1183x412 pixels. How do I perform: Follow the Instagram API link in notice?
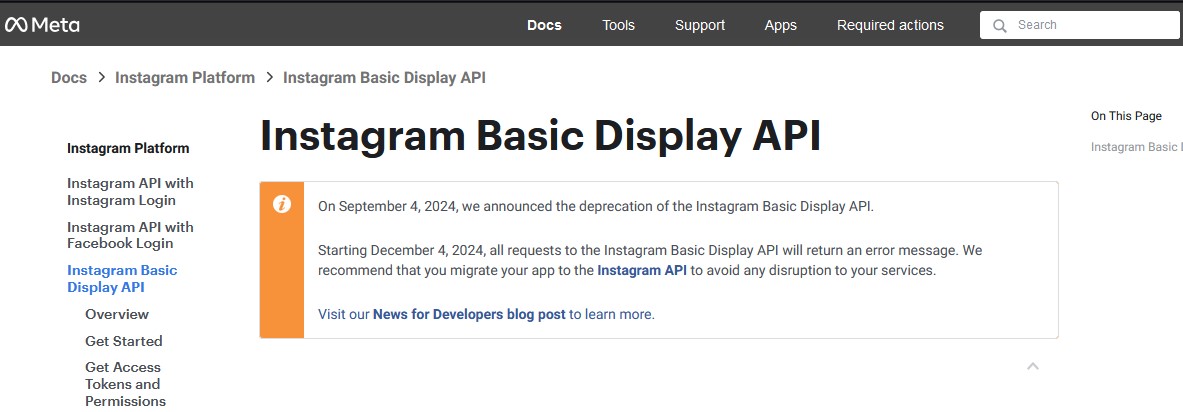point(642,270)
